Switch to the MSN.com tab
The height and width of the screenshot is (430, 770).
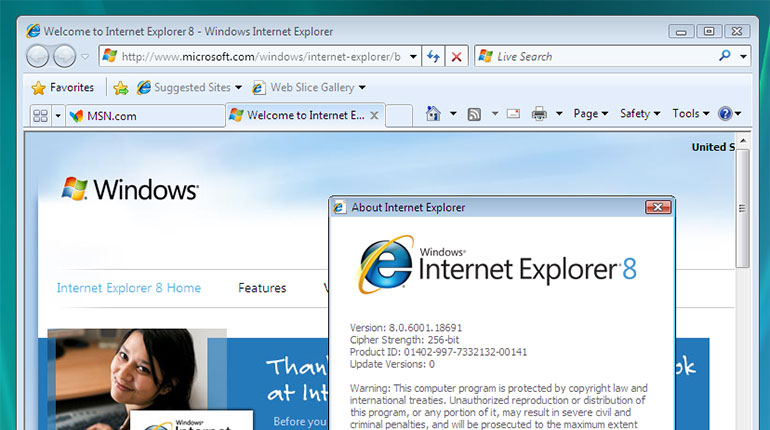[x=145, y=116]
